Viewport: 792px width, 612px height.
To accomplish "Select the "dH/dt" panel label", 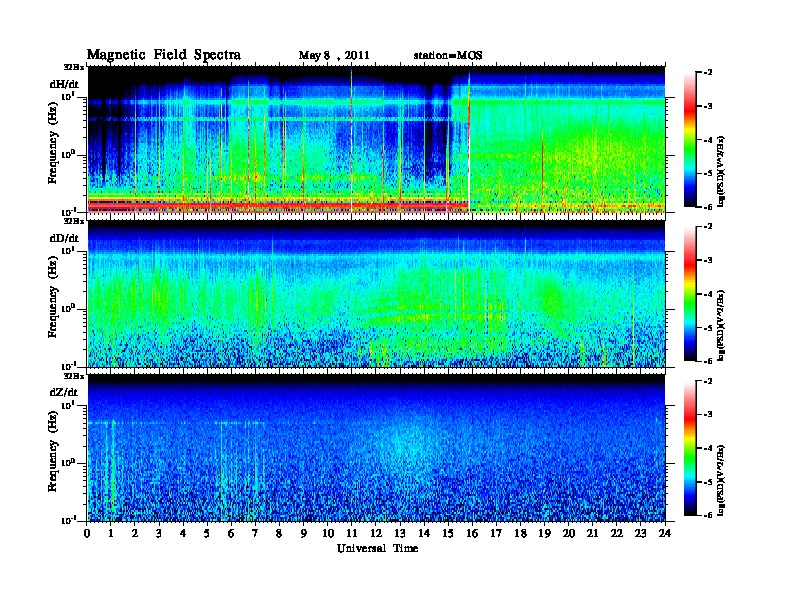I will tap(64, 84).
